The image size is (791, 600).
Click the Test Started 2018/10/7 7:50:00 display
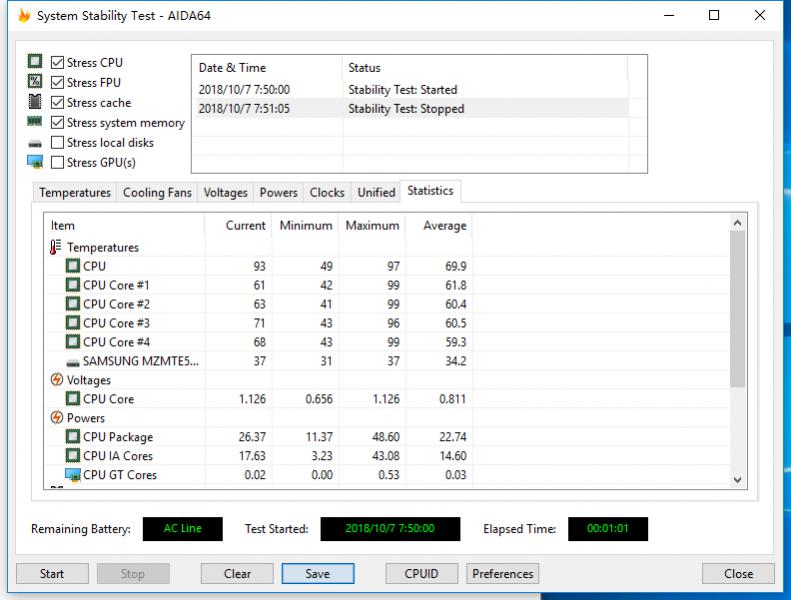click(x=390, y=529)
